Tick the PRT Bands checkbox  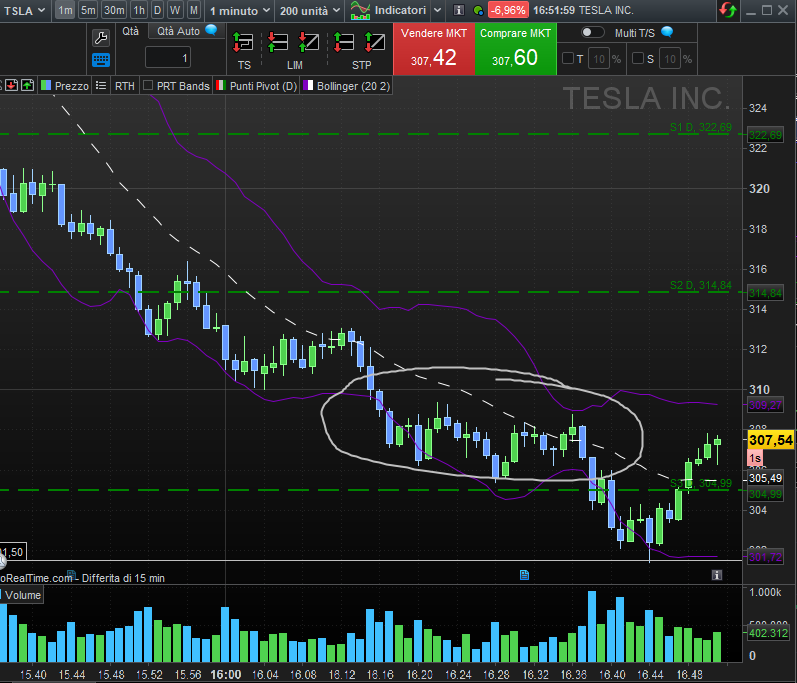pyautogui.click(x=148, y=85)
